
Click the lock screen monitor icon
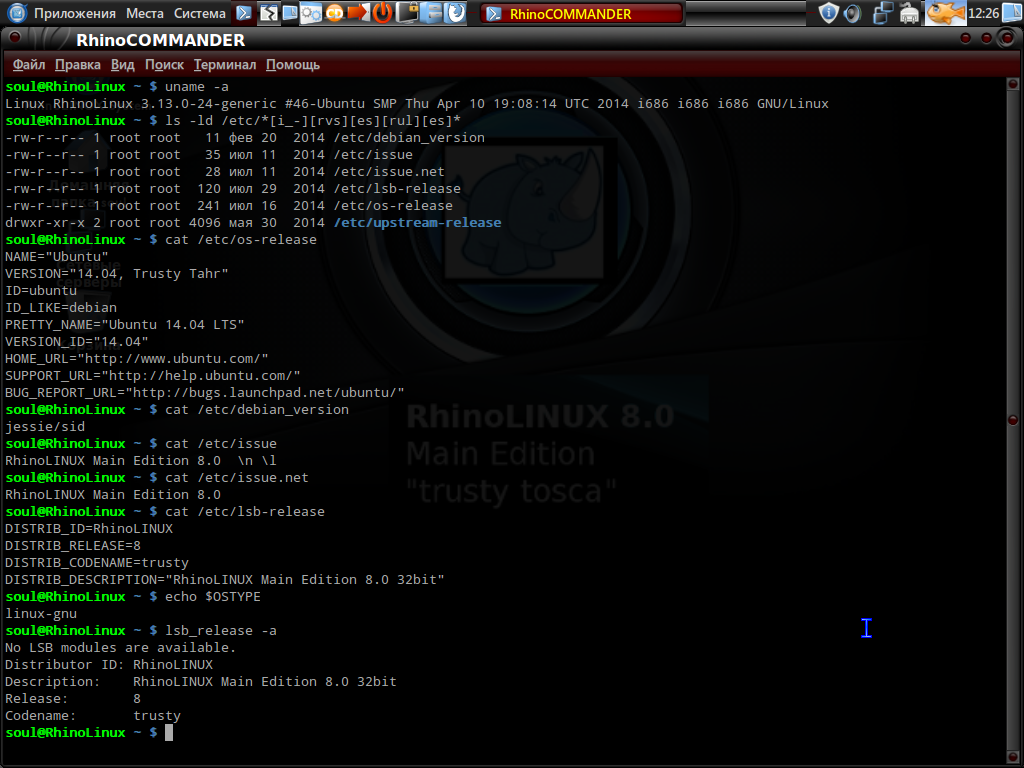coord(408,12)
